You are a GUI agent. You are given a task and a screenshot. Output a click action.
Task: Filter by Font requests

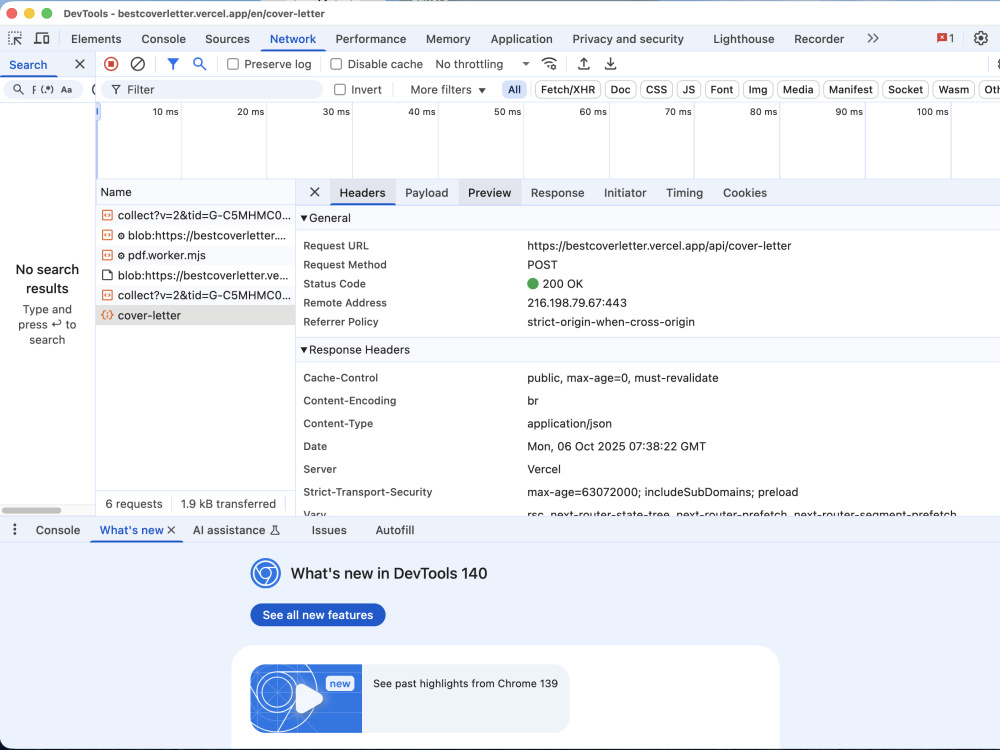[722, 89]
